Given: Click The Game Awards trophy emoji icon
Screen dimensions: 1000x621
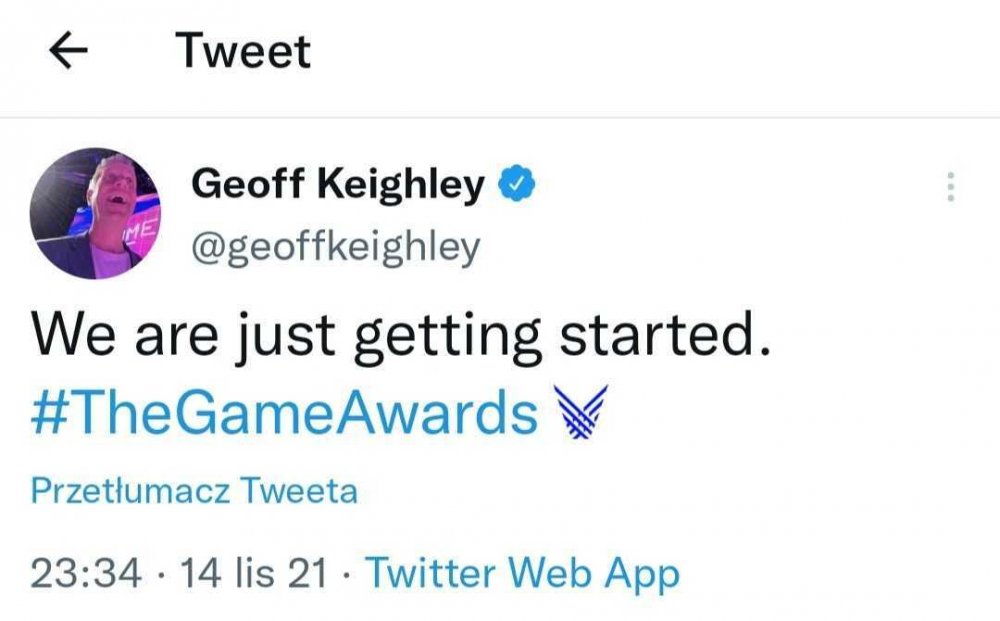Looking at the screenshot, I should tap(581, 413).
